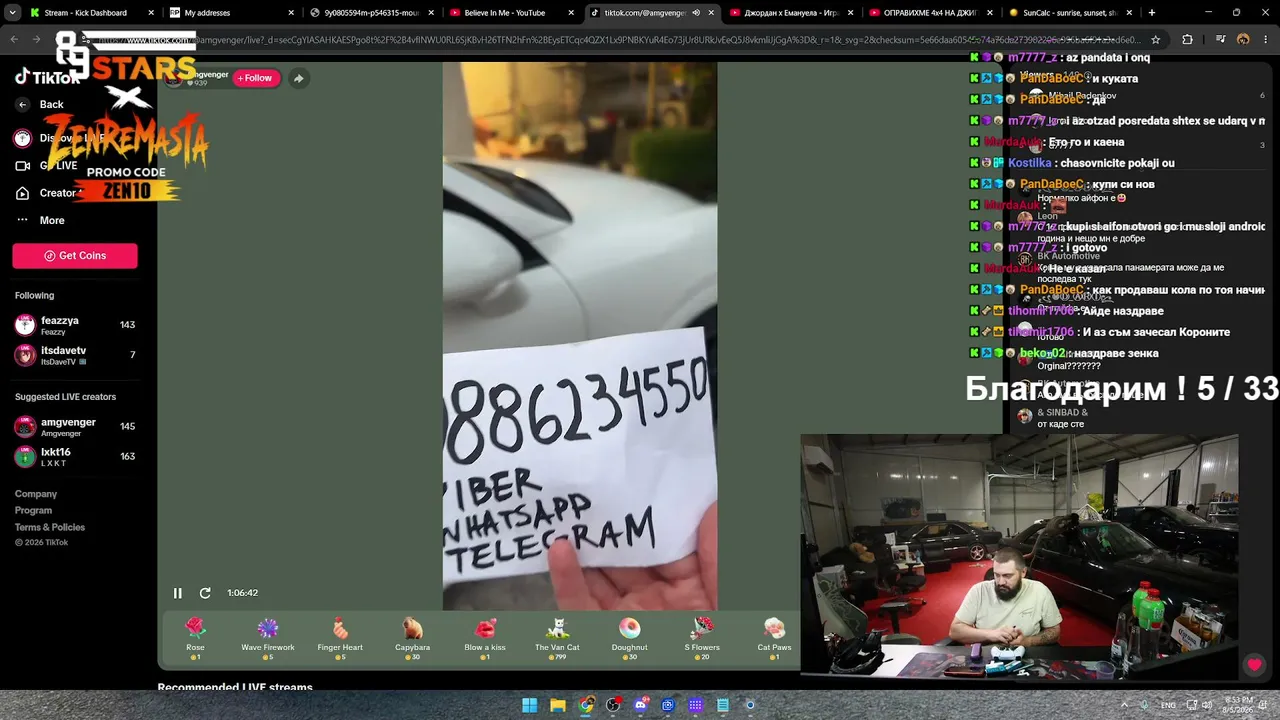Tap the pink heart like button
Viewport: 1280px width, 720px height.
pyautogui.click(x=1254, y=665)
